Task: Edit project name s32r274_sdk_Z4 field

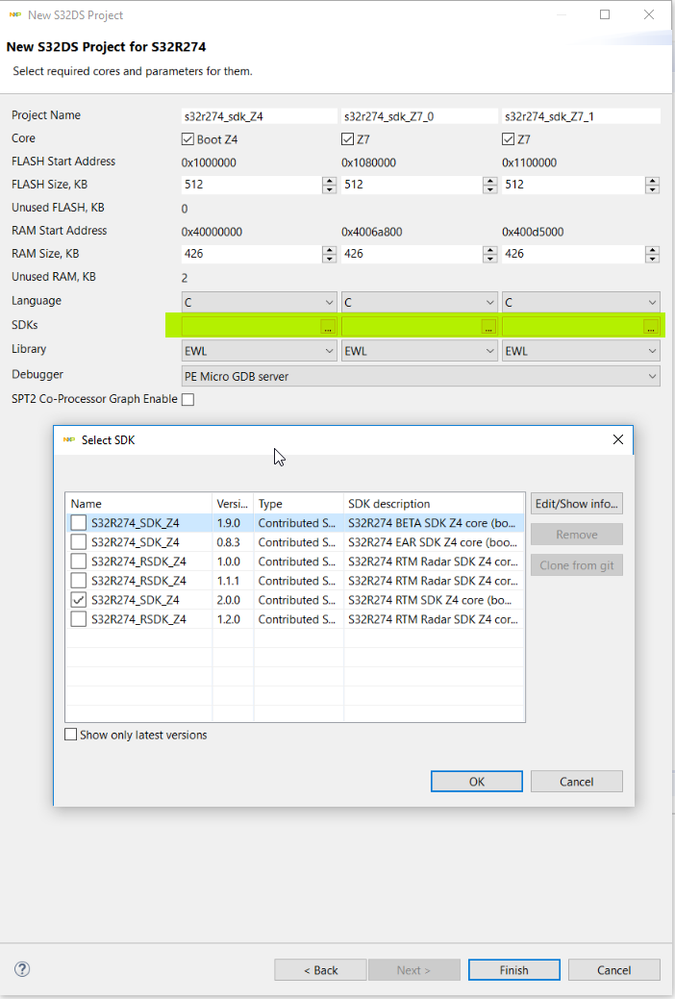Action: coord(259,116)
